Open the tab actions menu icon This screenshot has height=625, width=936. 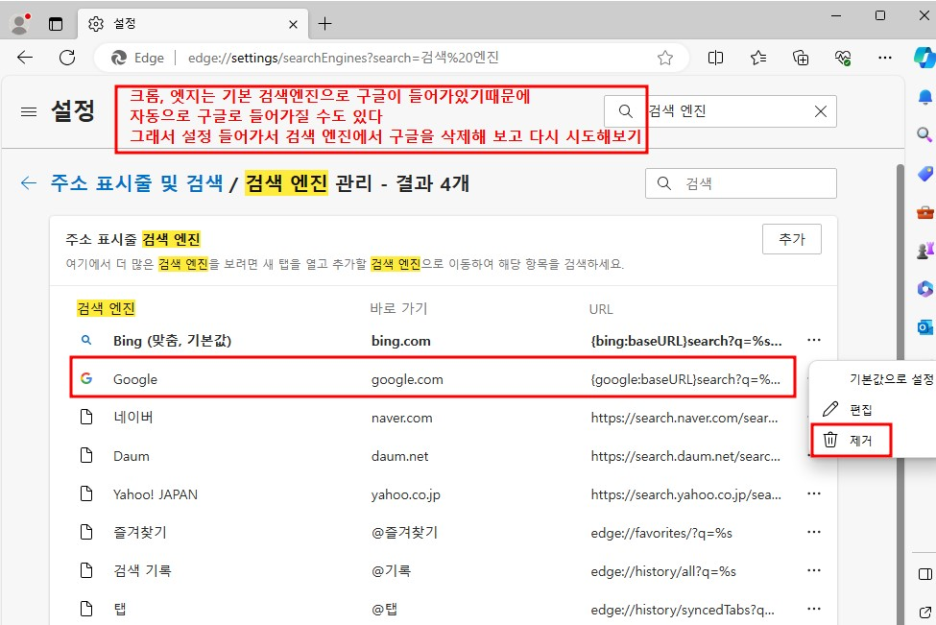tap(56, 24)
